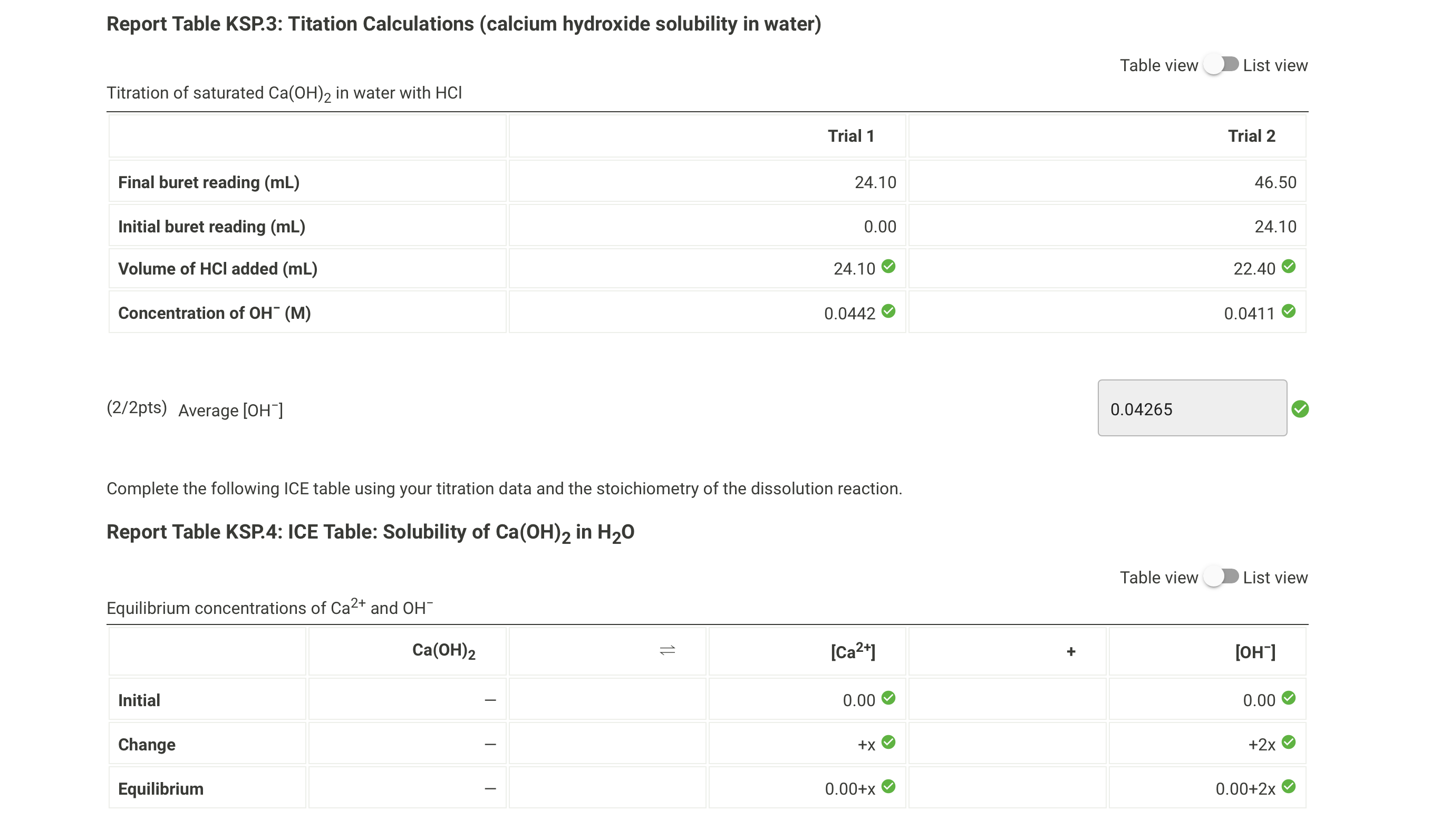Viewport: 1431px width, 840px height.
Task: Click the Trial 1 column header
Action: coord(851,135)
